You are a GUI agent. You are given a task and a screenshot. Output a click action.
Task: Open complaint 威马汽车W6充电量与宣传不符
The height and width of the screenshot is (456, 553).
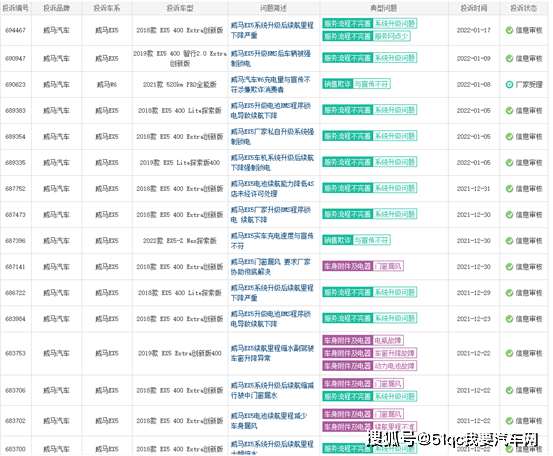[271, 85]
